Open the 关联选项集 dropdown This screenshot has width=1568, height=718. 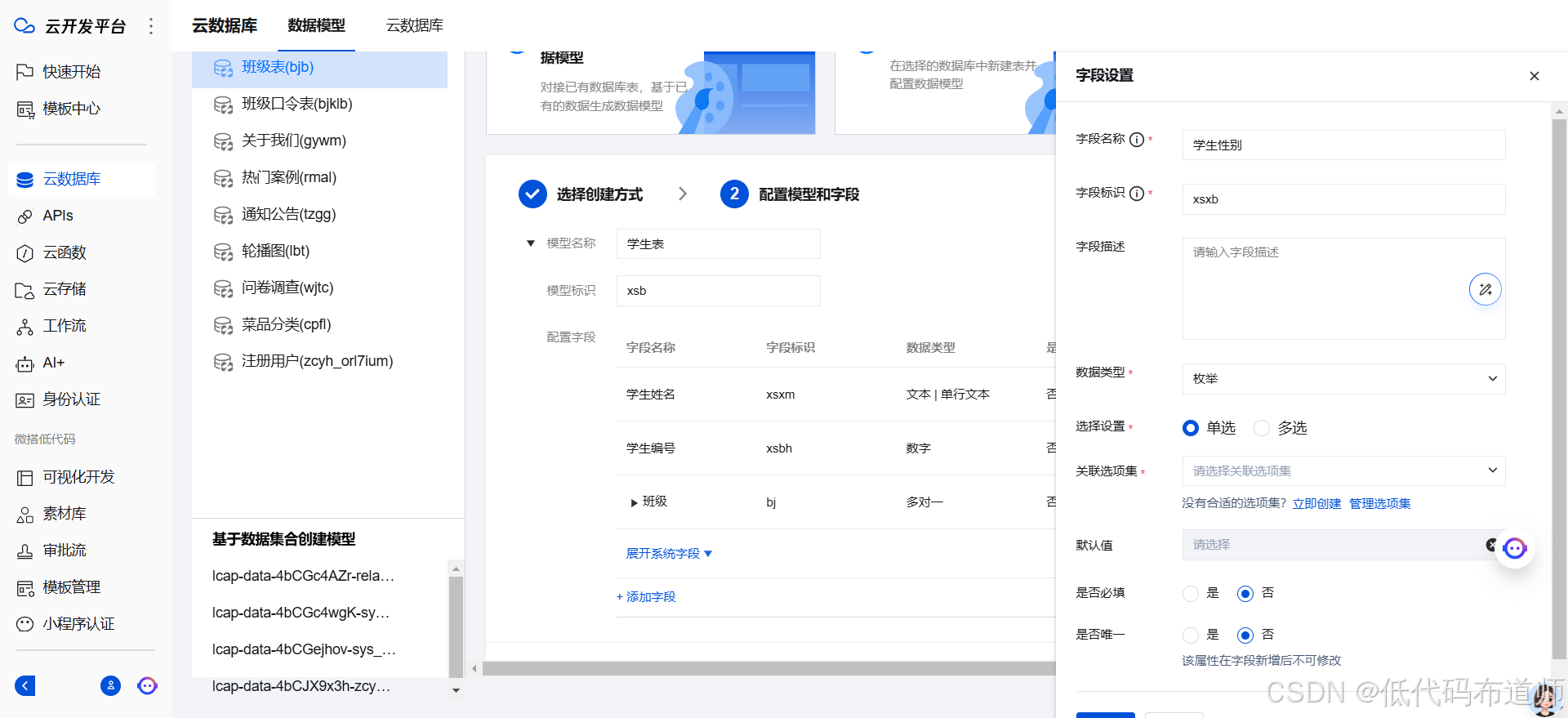(x=1343, y=470)
